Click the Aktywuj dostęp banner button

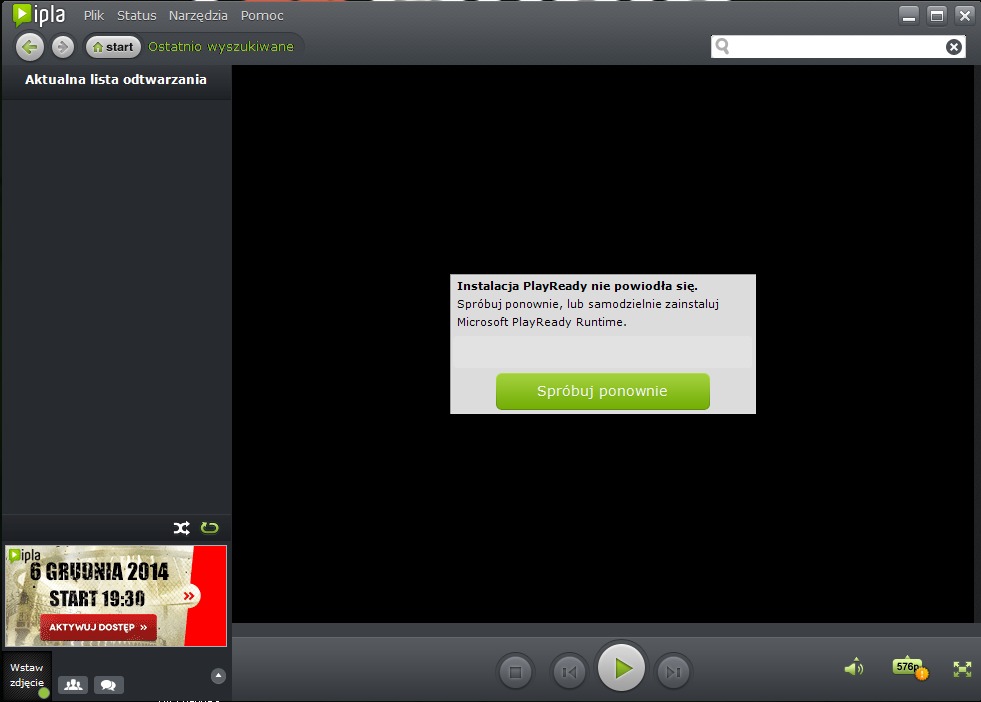coord(98,628)
